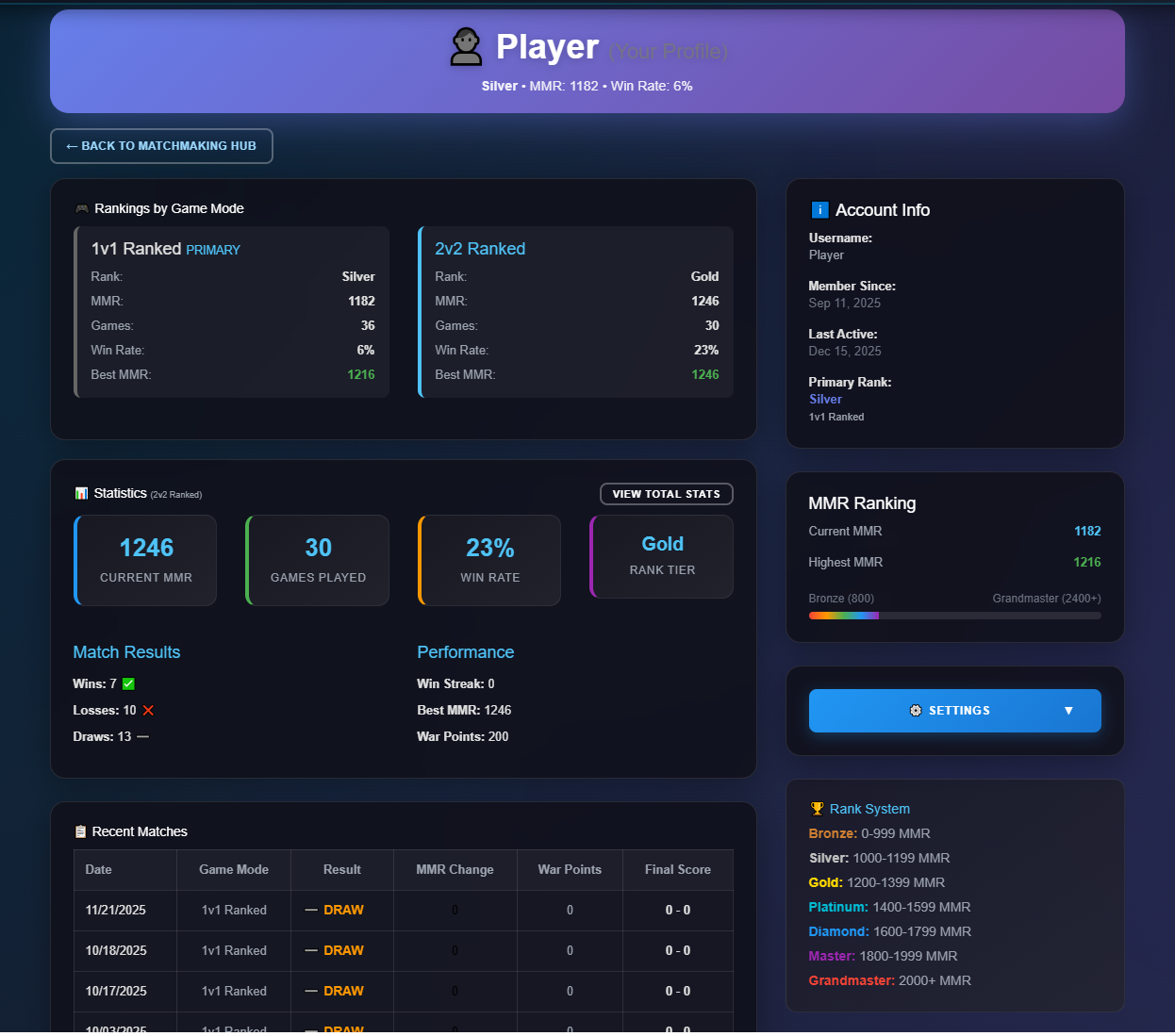Click the Settings button

coord(954,710)
